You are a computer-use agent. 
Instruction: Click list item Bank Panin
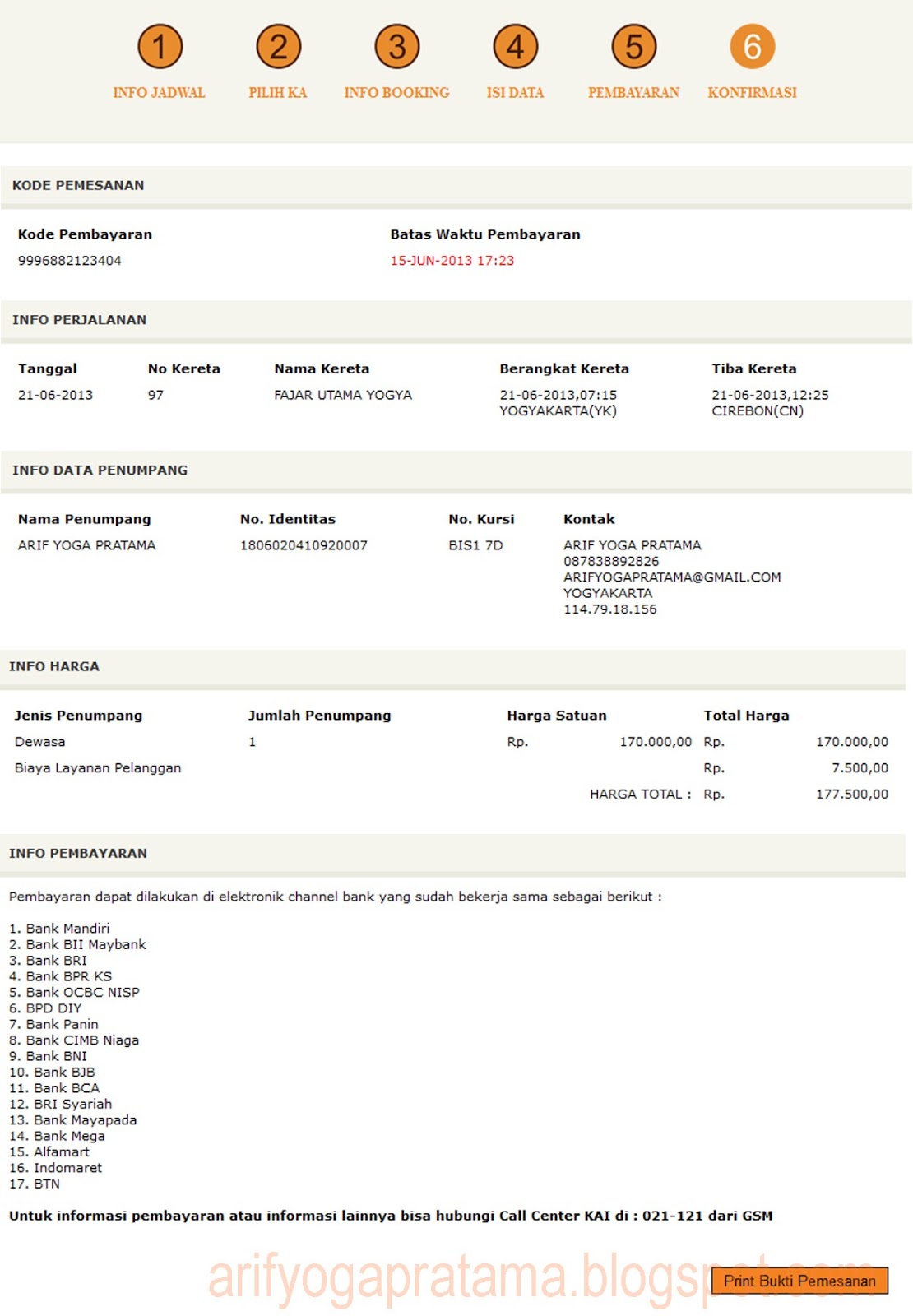click(62, 1025)
